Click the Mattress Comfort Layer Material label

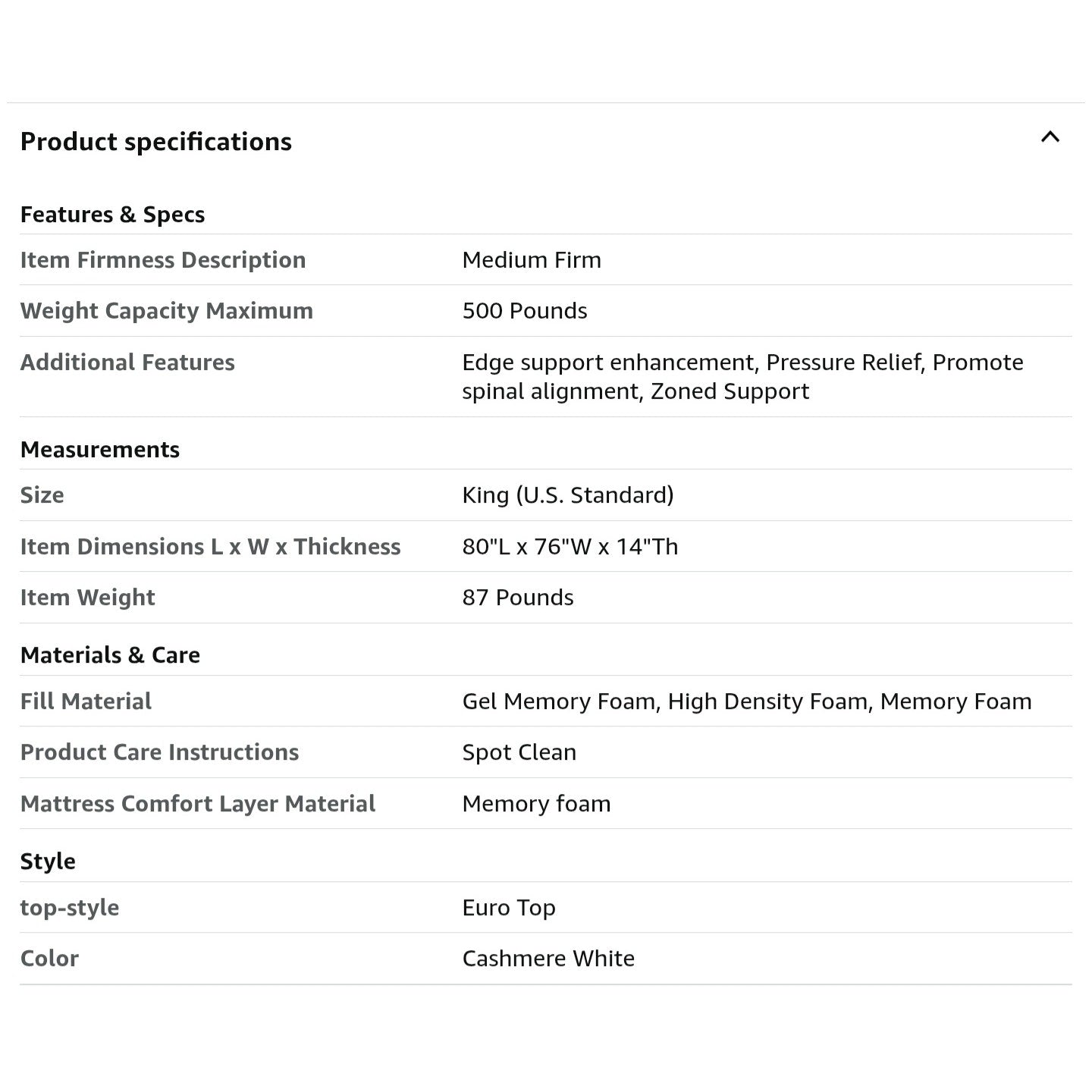click(198, 804)
